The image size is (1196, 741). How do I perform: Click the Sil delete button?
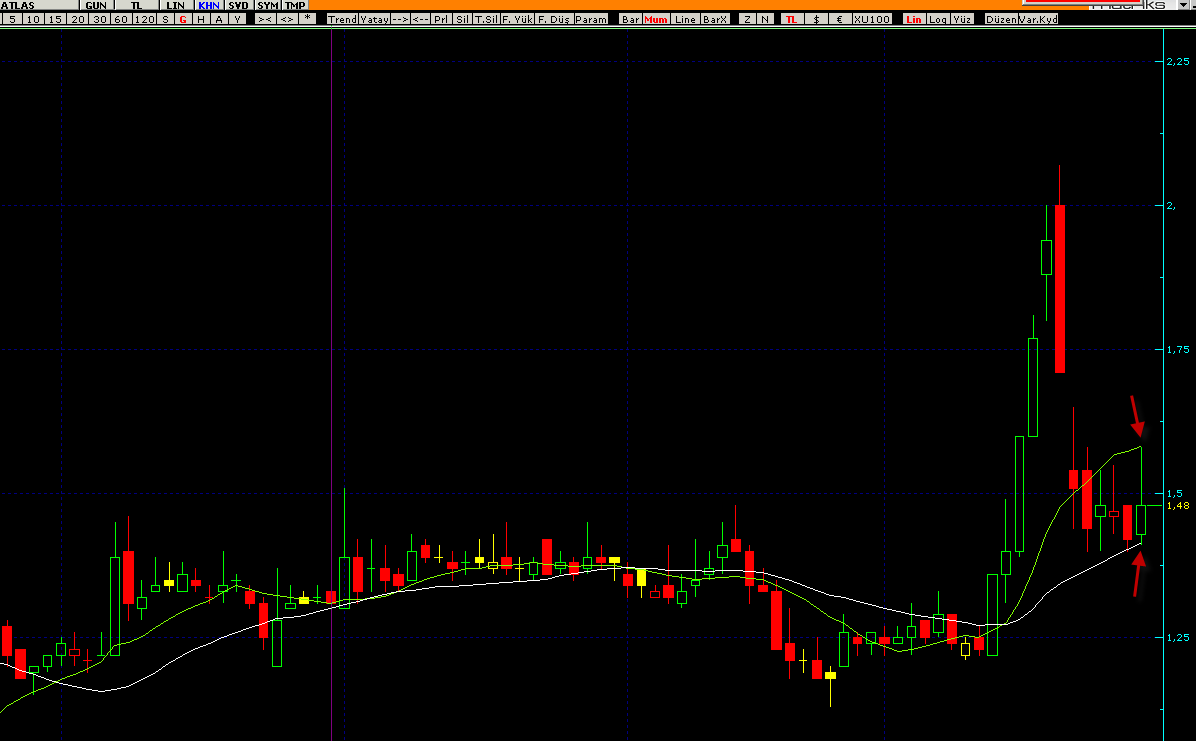462,19
